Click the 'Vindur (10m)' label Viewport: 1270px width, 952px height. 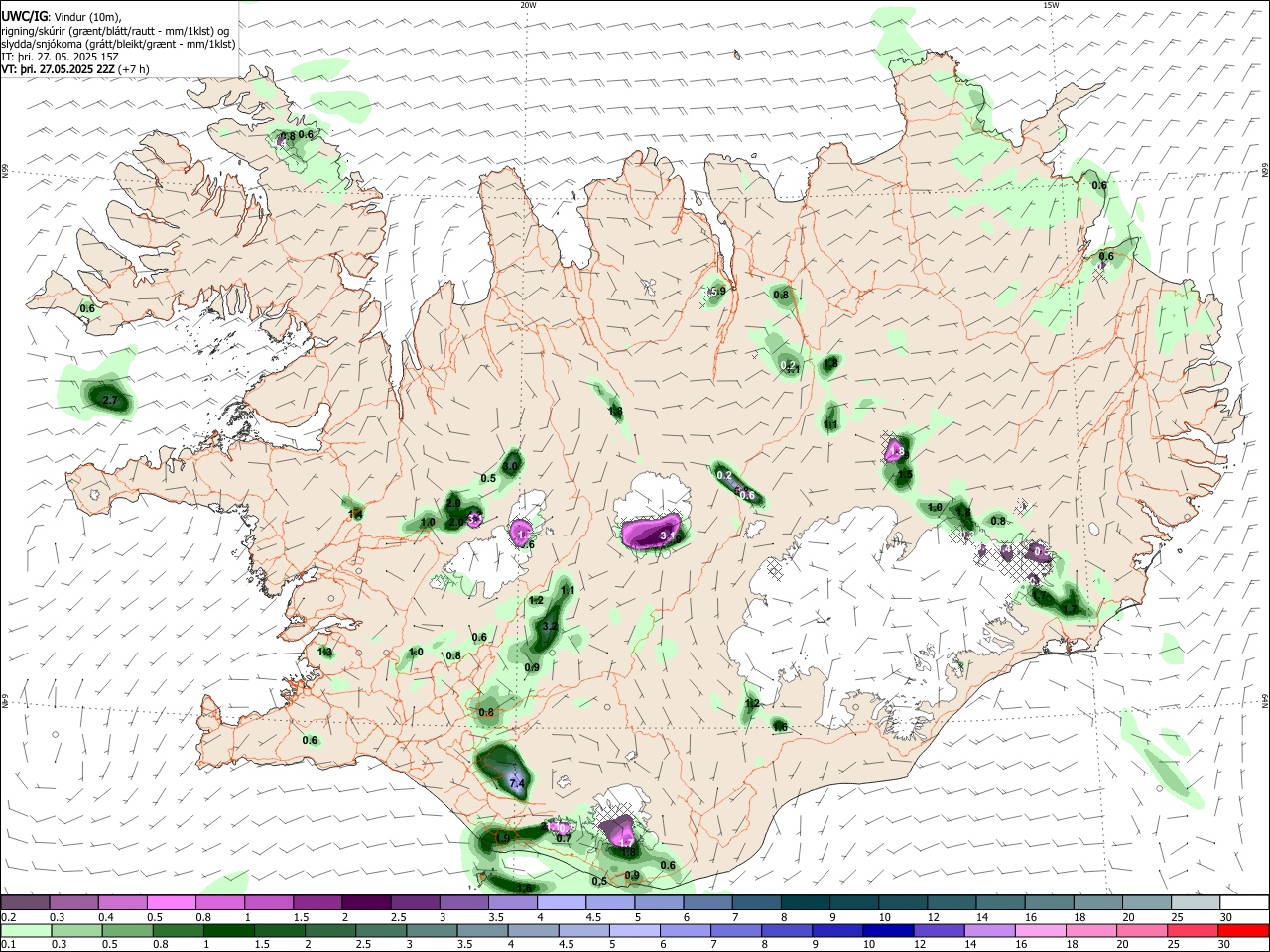(87, 16)
